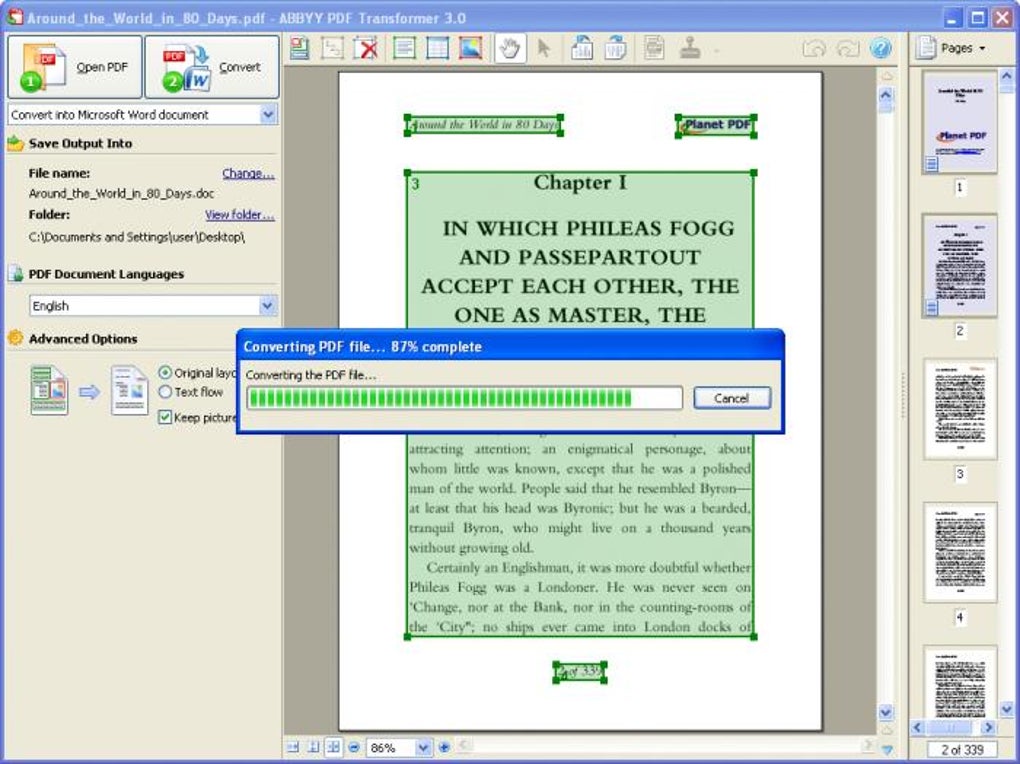Click the stamp tool icon
Image resolution: width=1020 pixels, height=764 pixels.
tap(690, 49)
